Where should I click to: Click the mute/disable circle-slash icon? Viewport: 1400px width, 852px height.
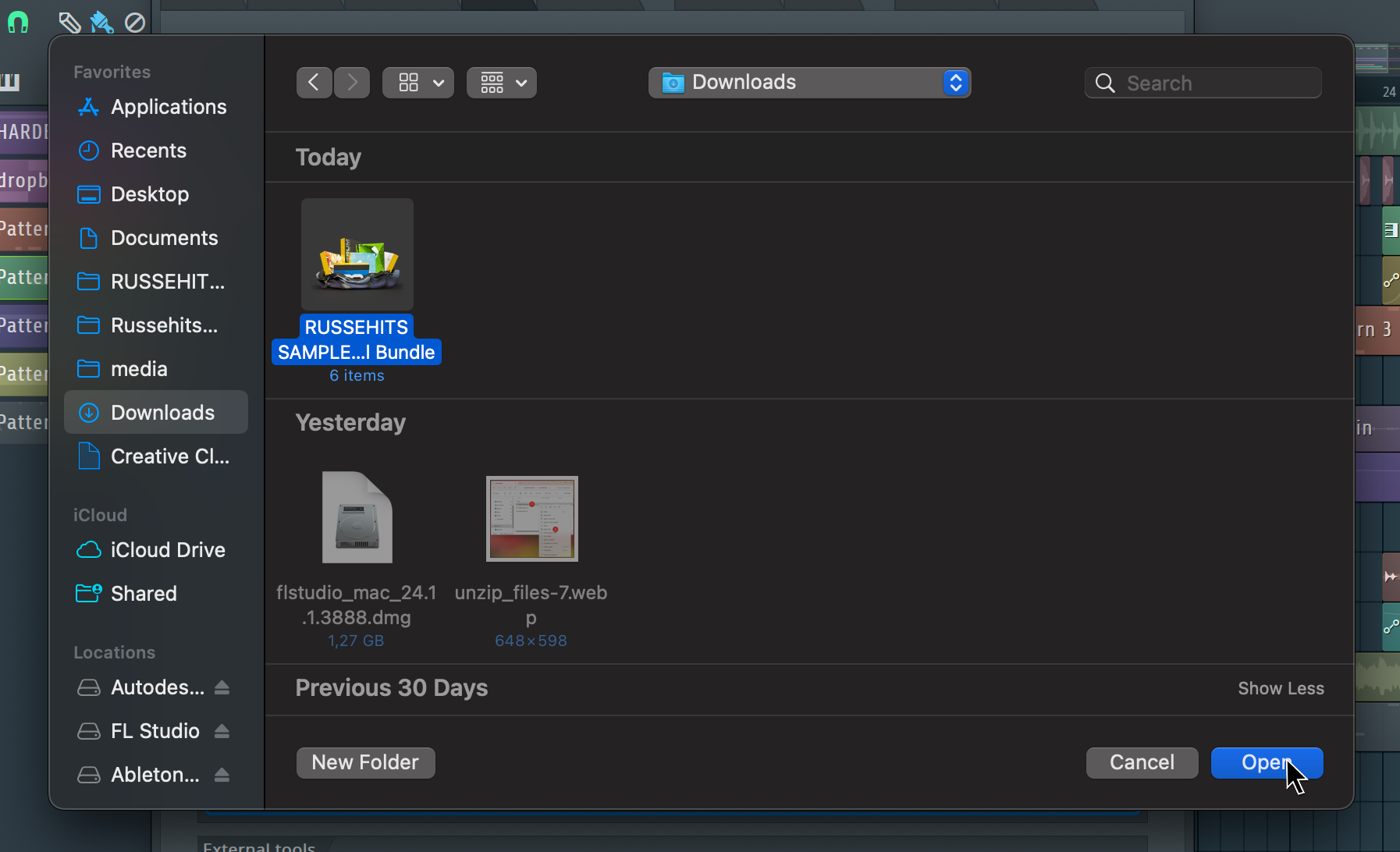pyautogui.click(x=135, y=23)
